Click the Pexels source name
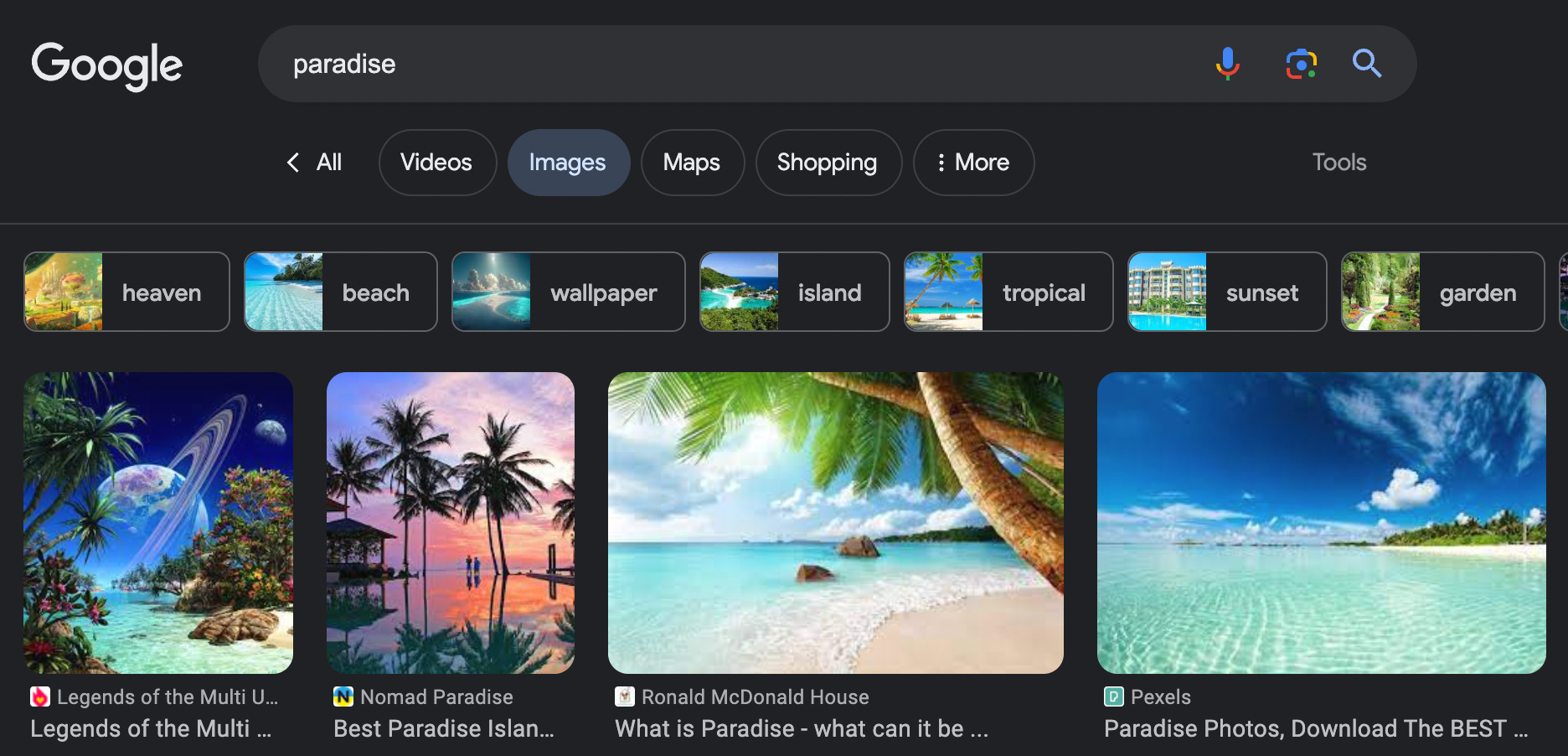The height and width of the screenshot is (756, 1568). tap(1161, 696)
